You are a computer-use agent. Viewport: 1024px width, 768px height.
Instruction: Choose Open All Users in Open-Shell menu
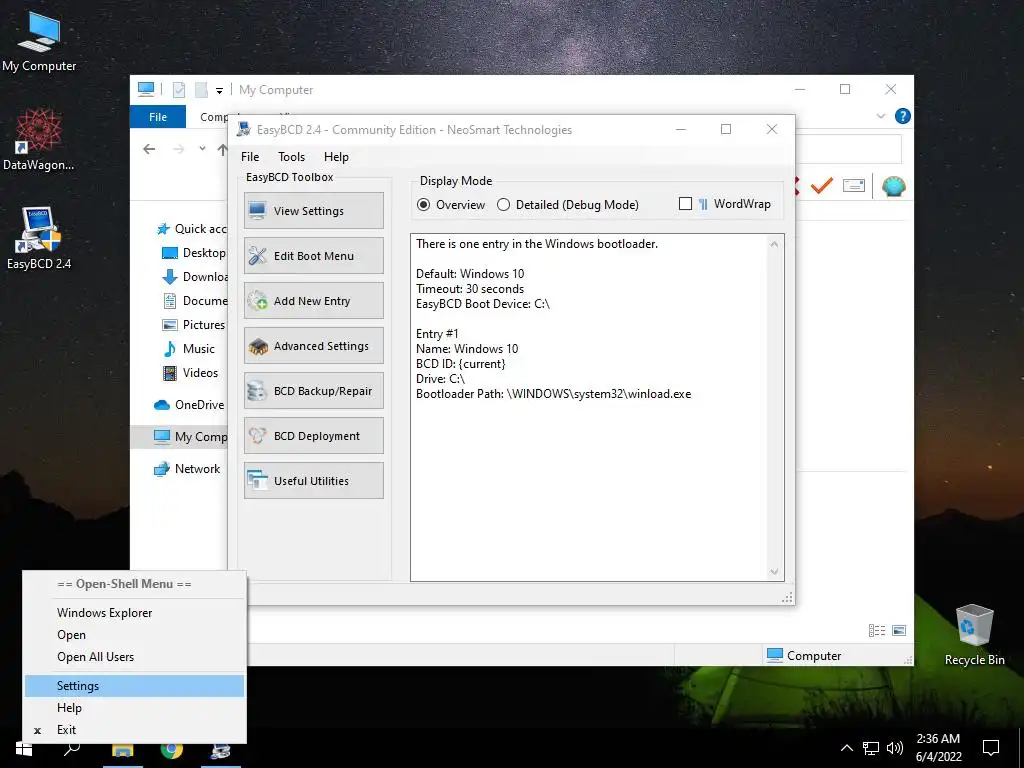pyautogui.click(x=135, y=657)
